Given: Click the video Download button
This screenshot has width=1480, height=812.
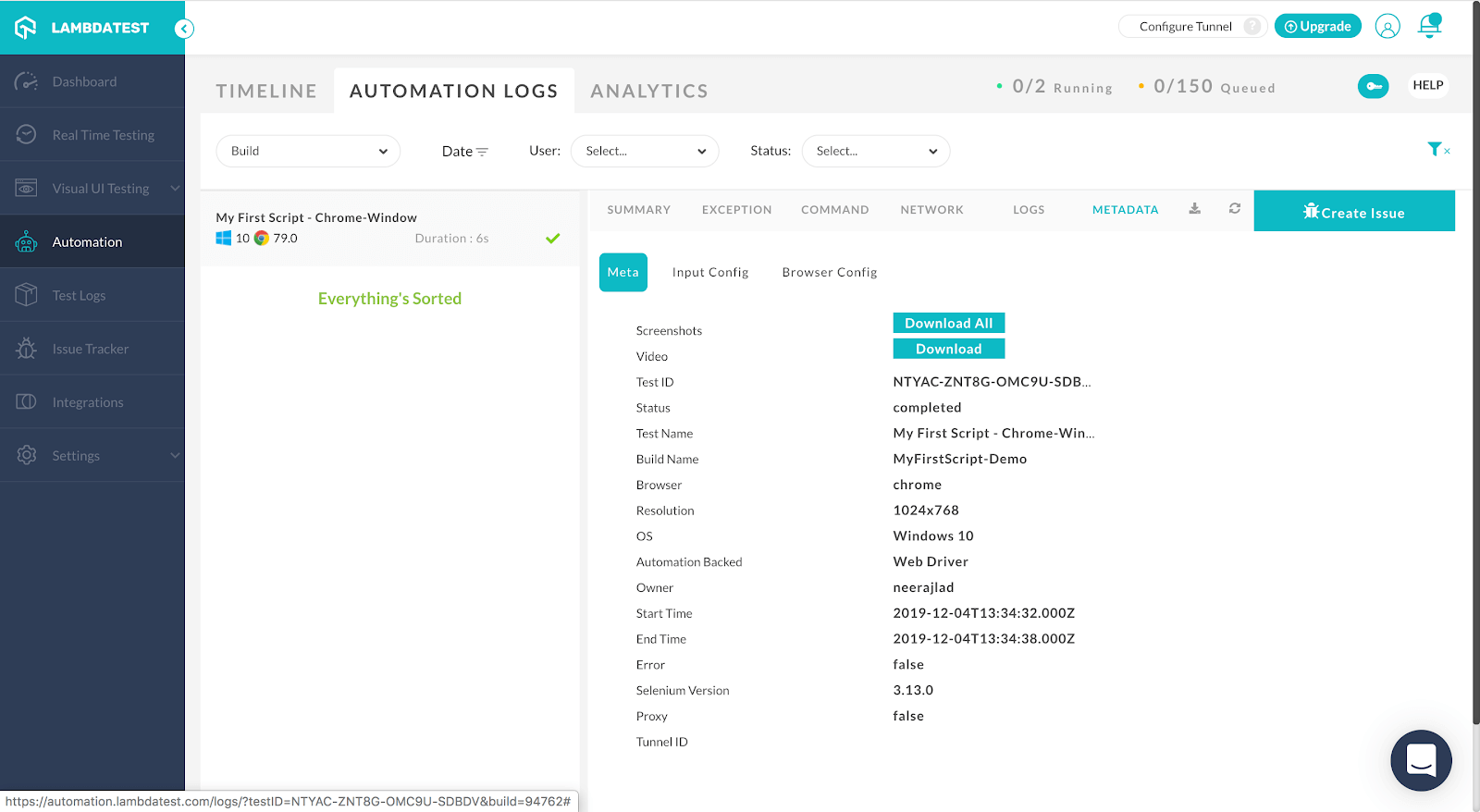Looking at the screenshot, I should [x=949, y=349].
